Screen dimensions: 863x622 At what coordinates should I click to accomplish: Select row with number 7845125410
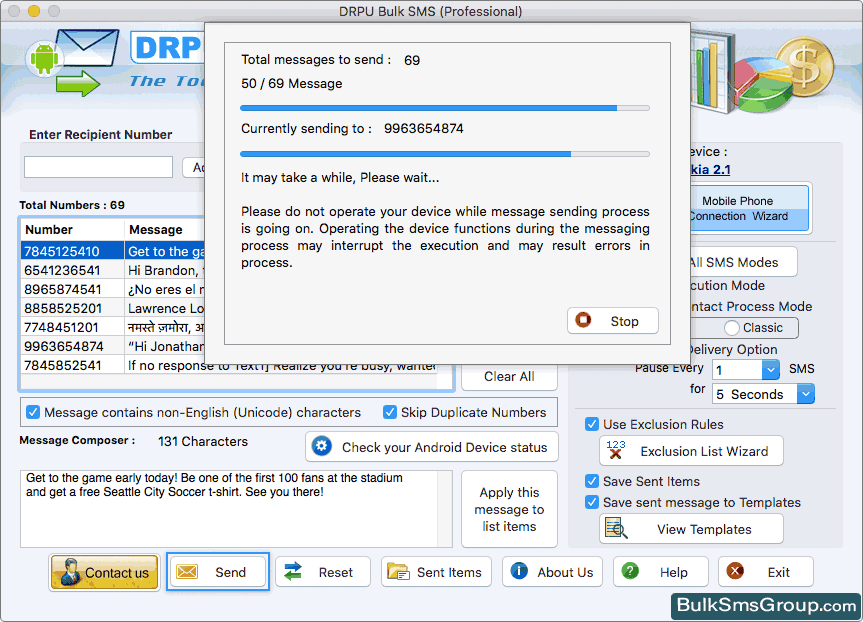[x=112, y=251]
